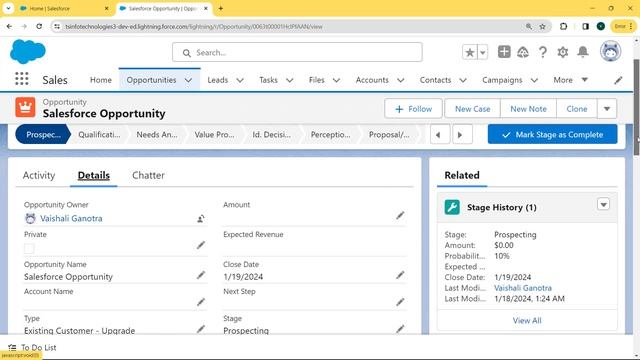Image resolution: width=640 pixels, height=360 pixels.
Task: Click the Stage History wrench icon
Action: tap(452, 207)
